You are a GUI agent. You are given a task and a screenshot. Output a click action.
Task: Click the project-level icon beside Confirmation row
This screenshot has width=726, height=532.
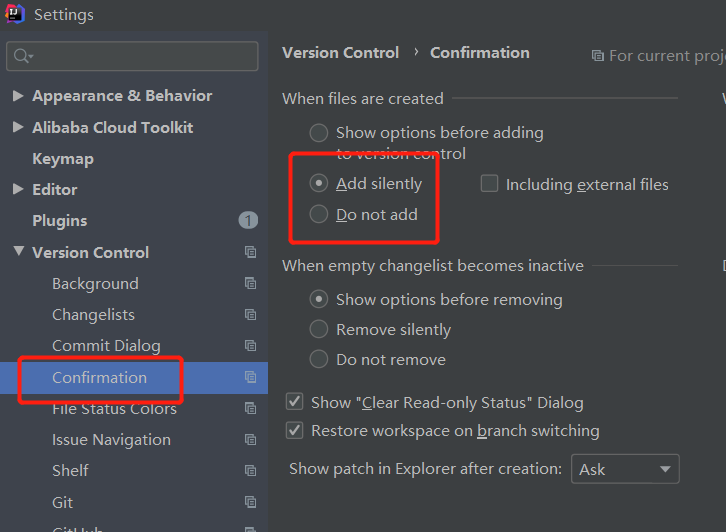click(250, 377)
